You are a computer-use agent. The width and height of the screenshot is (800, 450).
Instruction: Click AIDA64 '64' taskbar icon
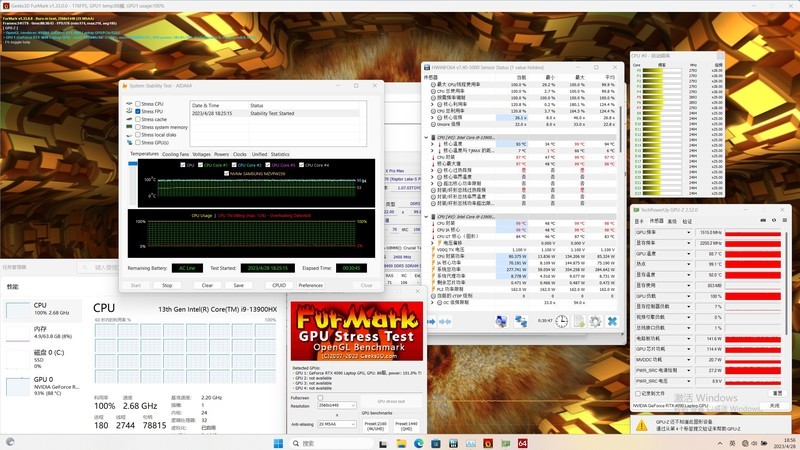[522, 443]
